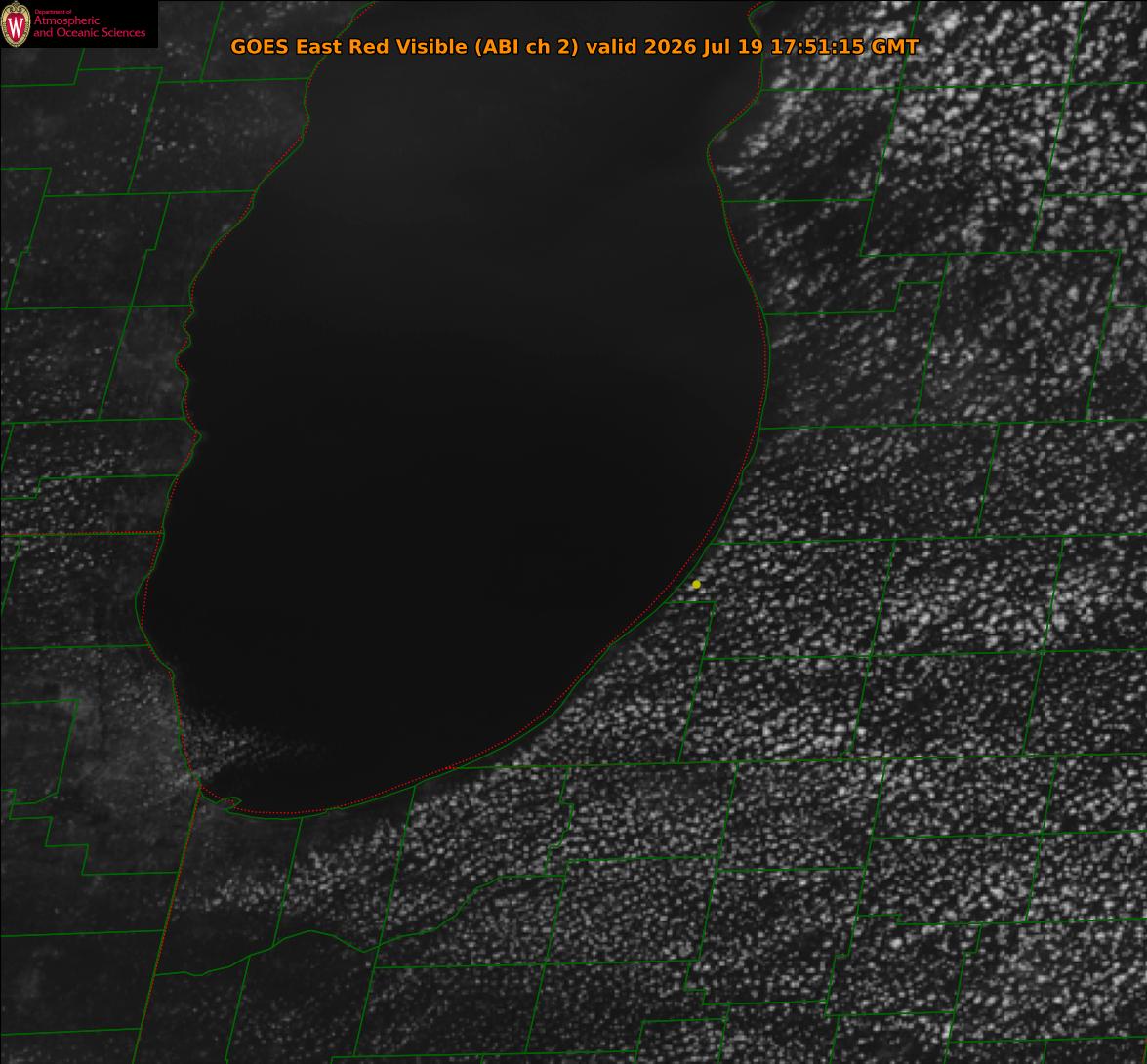
Task: Click the yellow location marker dot
Action: tap(696, 585)
